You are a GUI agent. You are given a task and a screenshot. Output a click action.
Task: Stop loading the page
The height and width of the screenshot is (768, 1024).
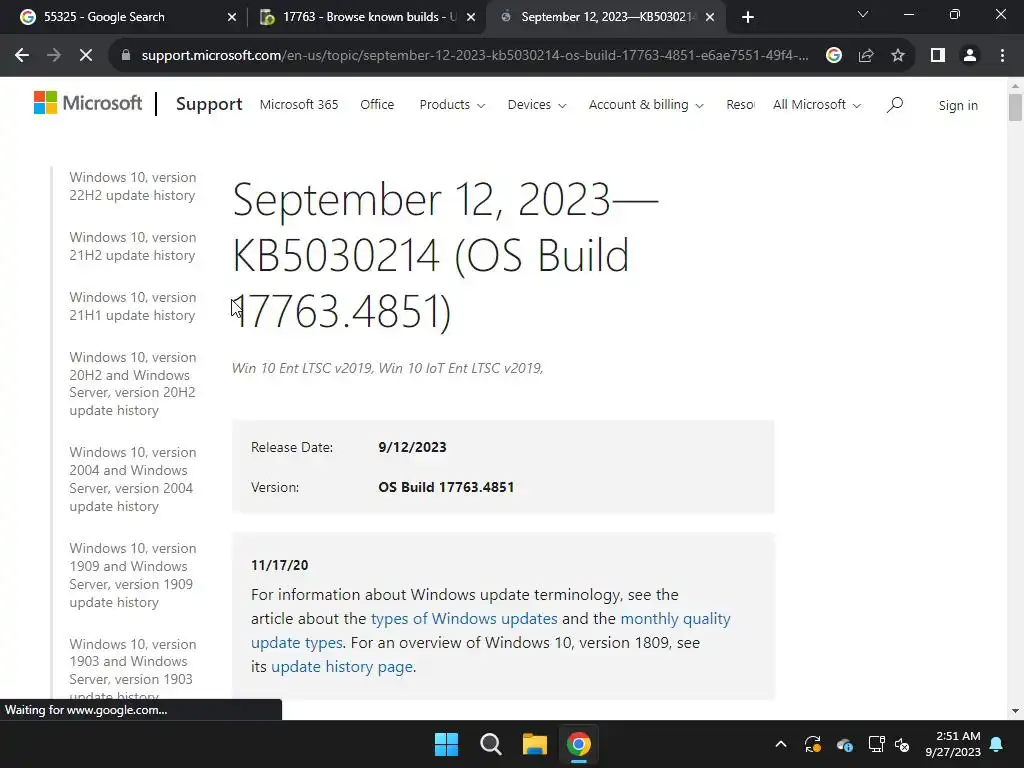pos(86,56)
